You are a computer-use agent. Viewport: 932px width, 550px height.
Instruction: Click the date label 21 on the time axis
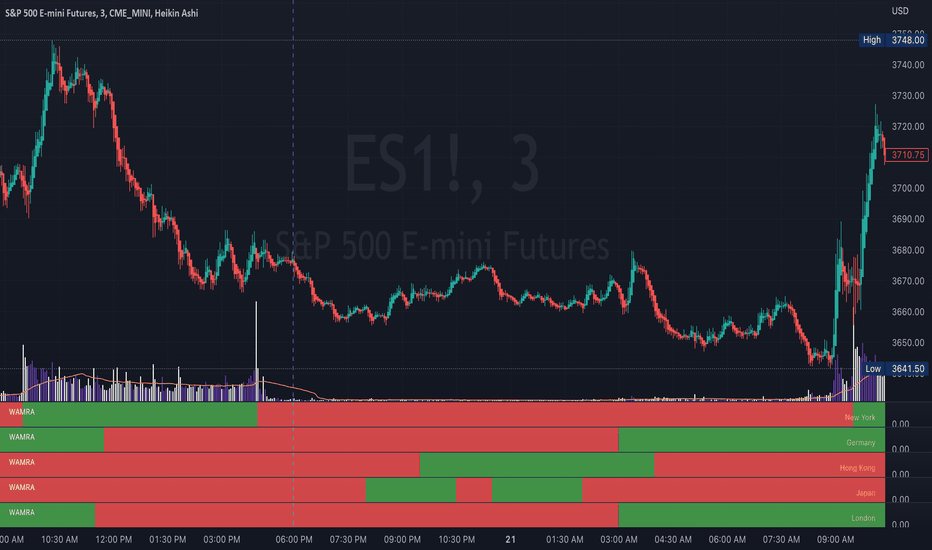511,539
